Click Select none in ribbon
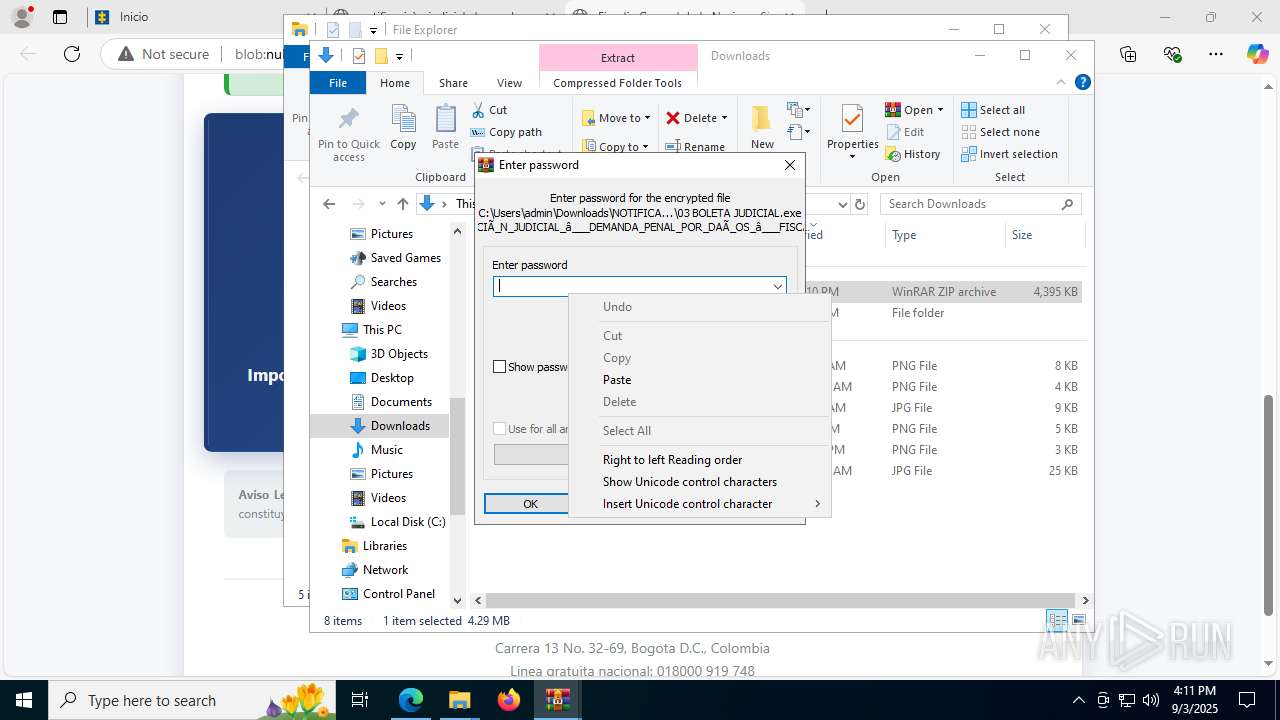 pyautogui.click(x=1001, y=132)
